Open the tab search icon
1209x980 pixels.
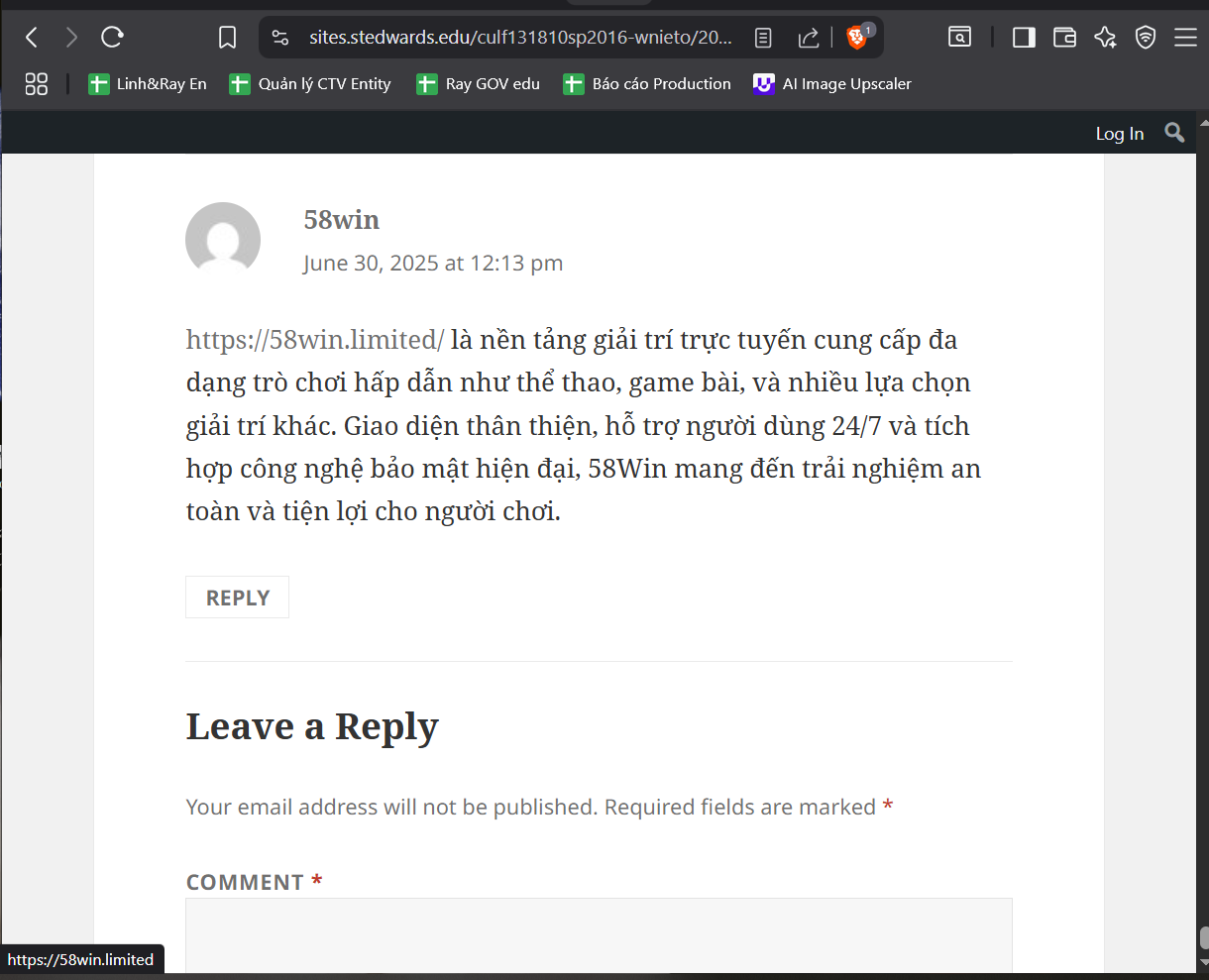(959, 38)
